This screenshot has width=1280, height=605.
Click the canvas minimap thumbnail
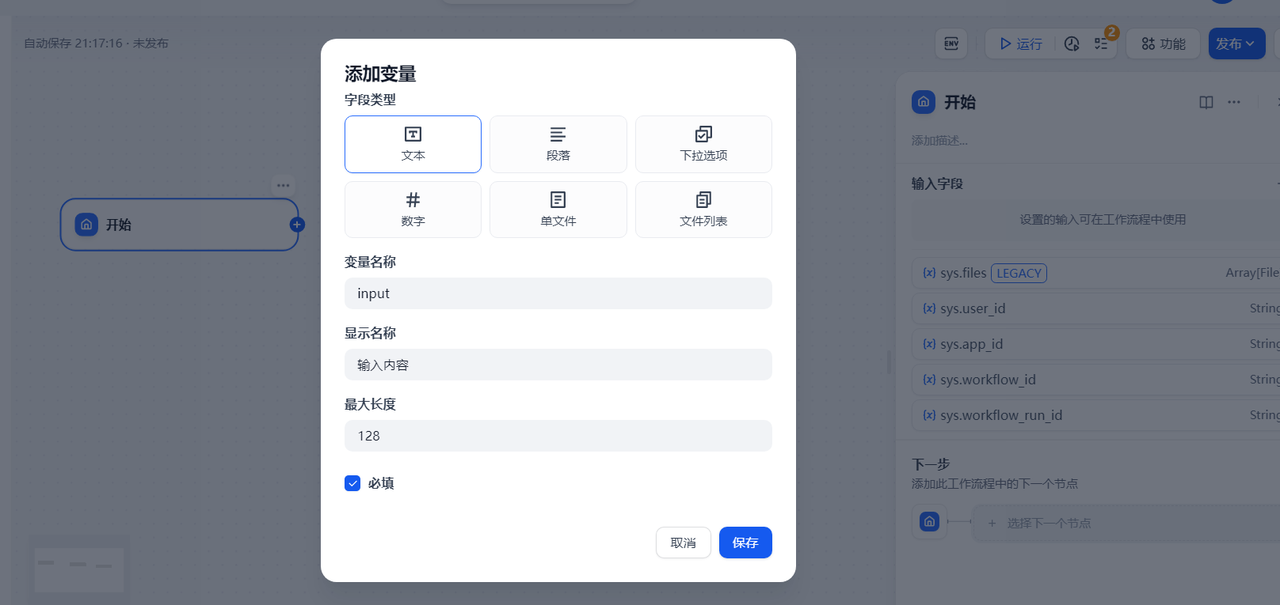(79, 568)
